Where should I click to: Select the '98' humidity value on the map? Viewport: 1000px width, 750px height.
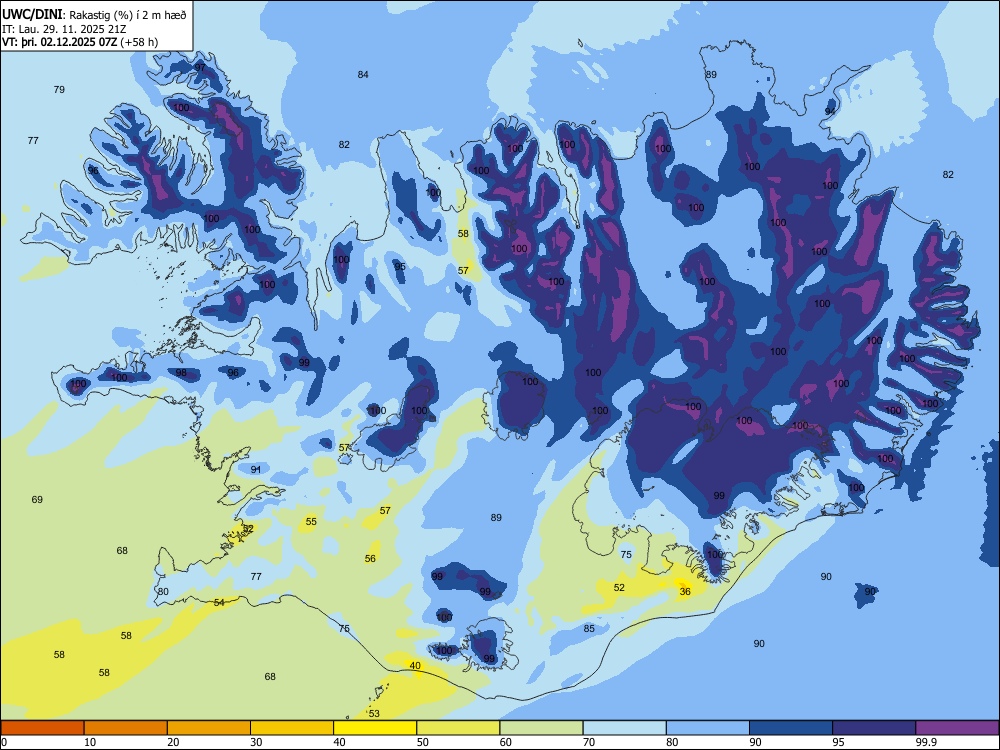pyautogui.click(x=181, y=373)
